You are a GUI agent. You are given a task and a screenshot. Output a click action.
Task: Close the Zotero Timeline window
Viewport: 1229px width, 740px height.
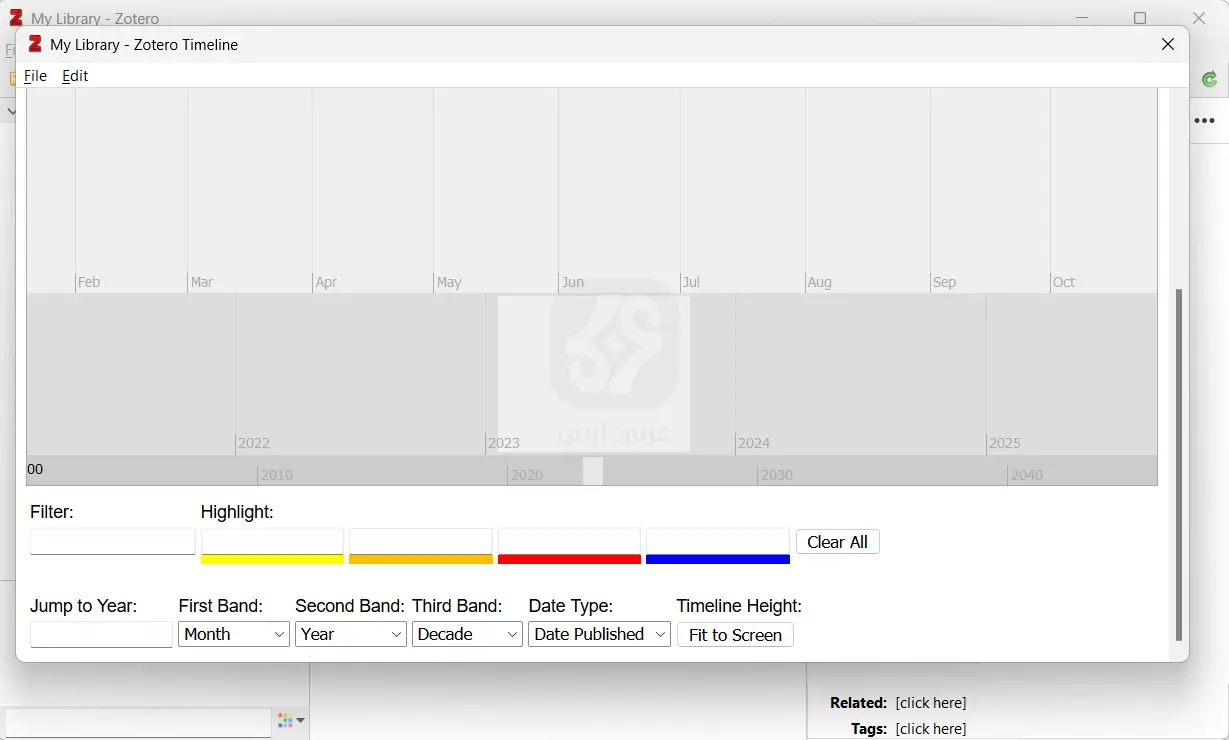pyautogui.click(x=1167, y=44)
